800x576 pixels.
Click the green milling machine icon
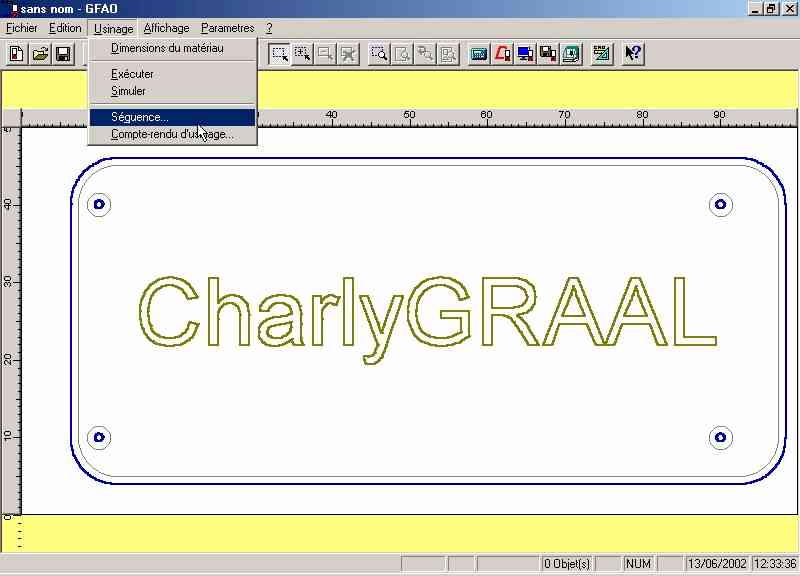click(571, 54)
